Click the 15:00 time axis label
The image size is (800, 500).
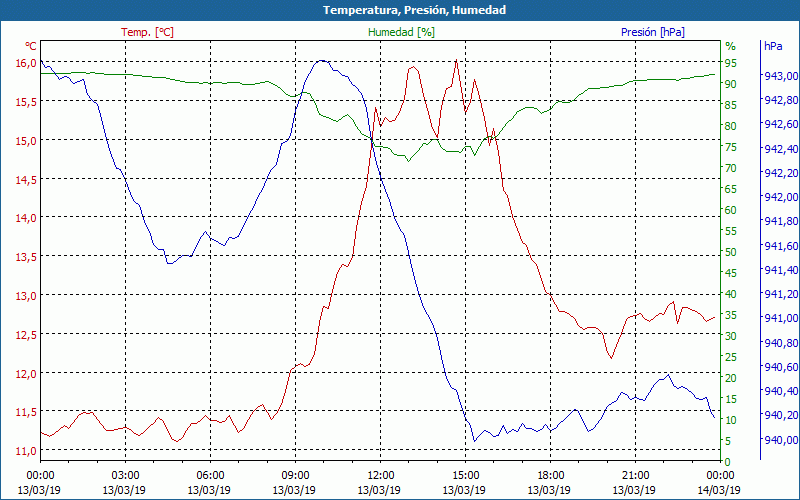click(465, 476)
